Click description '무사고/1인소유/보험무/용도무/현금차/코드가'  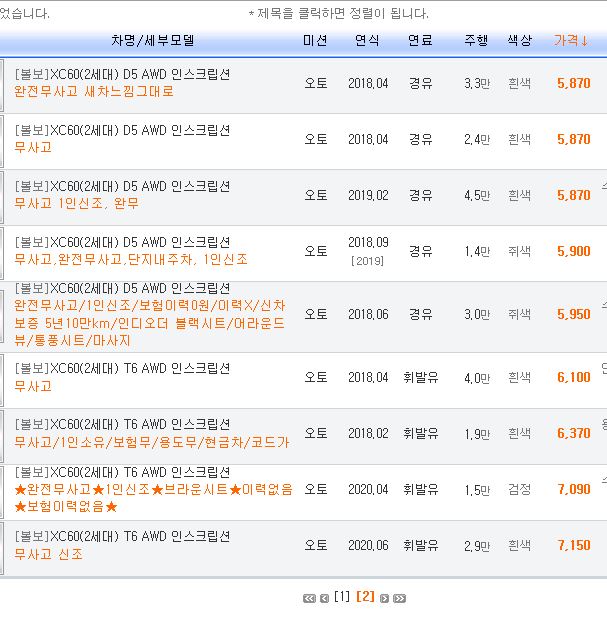[x=152, y=442]
